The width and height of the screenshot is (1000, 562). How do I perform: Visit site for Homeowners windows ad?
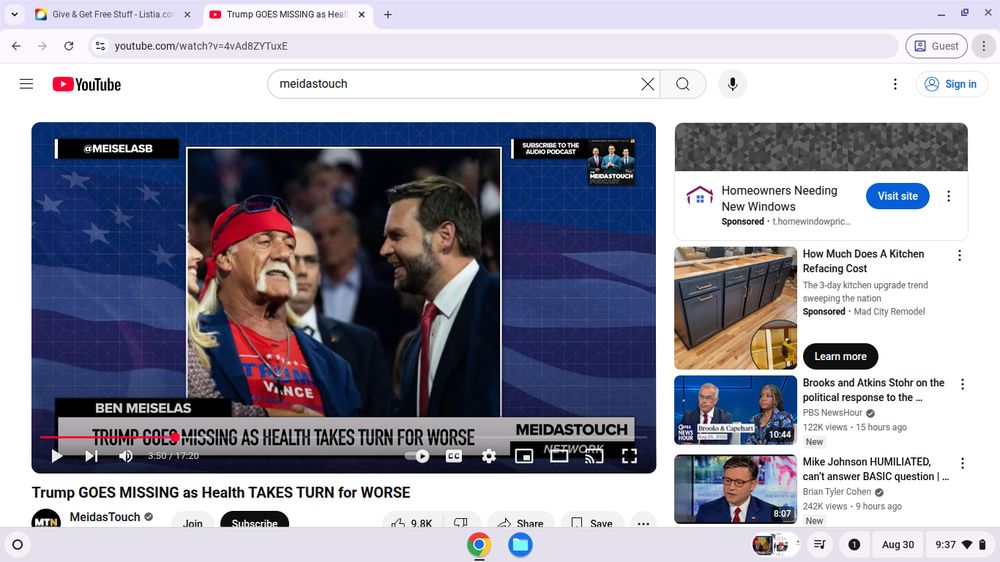(897, 196)
